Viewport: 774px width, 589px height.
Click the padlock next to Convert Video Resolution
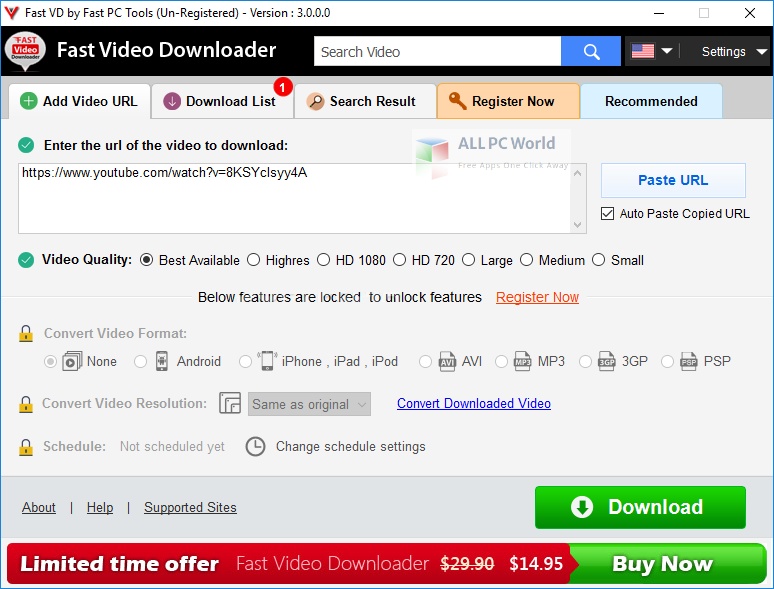pyautogui.click(x=26, y=404)
